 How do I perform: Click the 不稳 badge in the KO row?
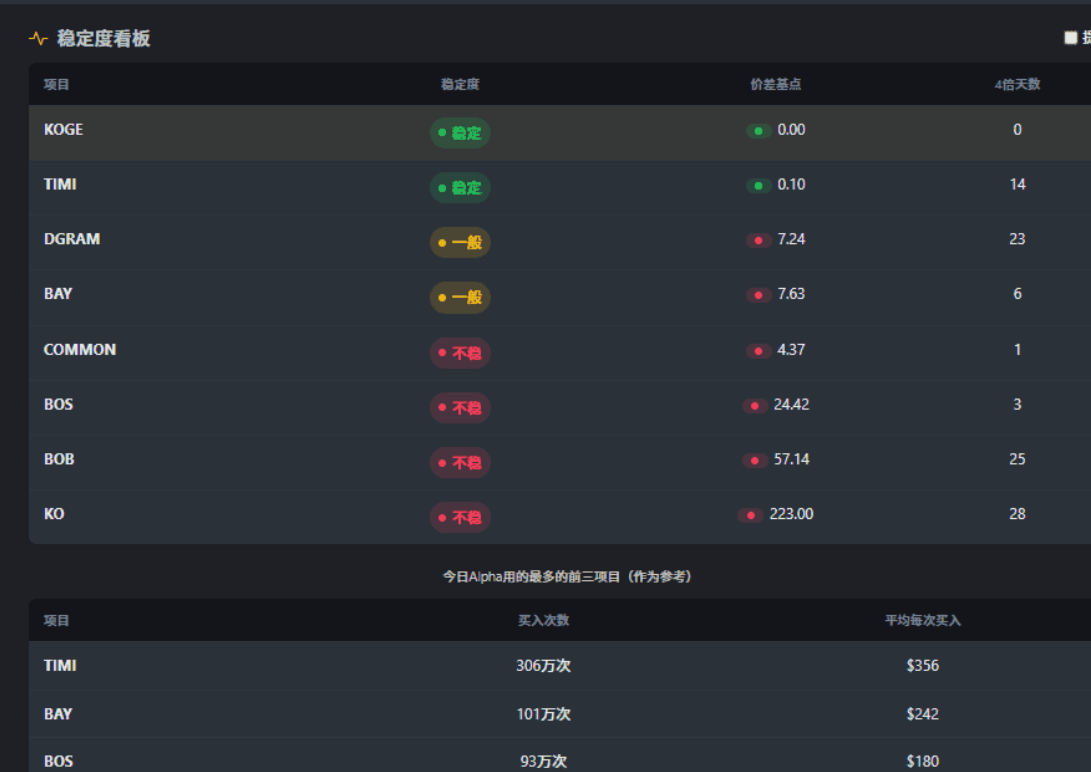click(x=460, y=517)
